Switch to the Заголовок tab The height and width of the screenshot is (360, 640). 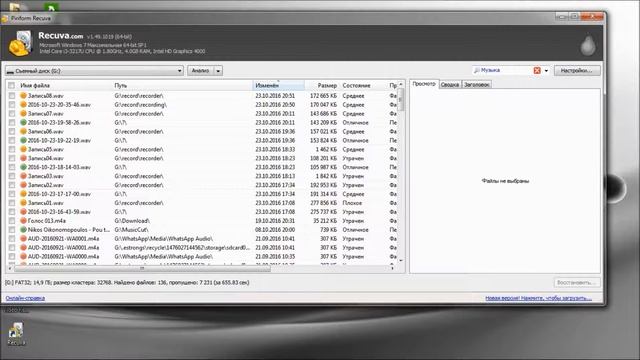point(477,84)
